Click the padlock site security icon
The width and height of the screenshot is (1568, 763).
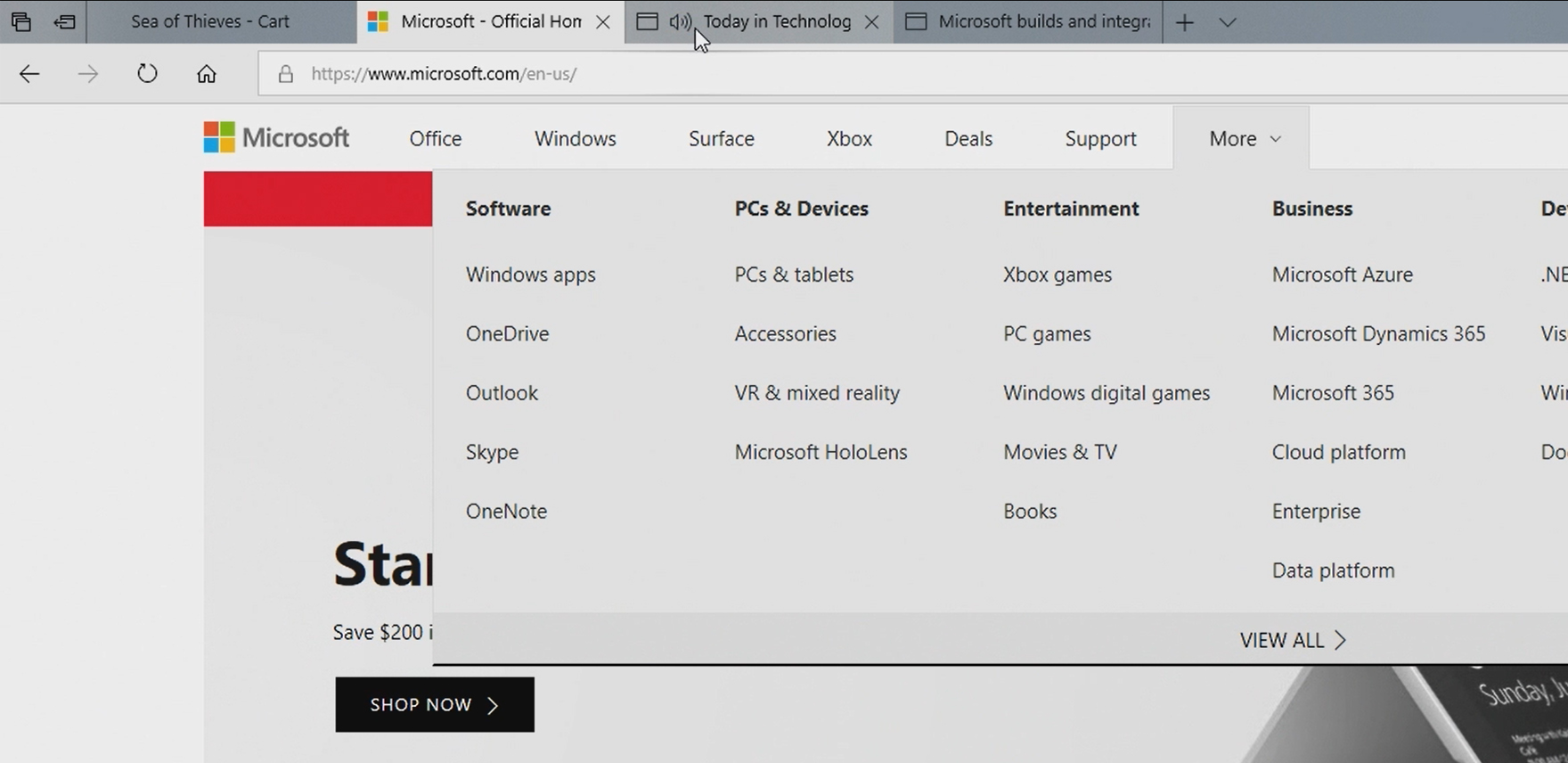(x=285, y=74)
